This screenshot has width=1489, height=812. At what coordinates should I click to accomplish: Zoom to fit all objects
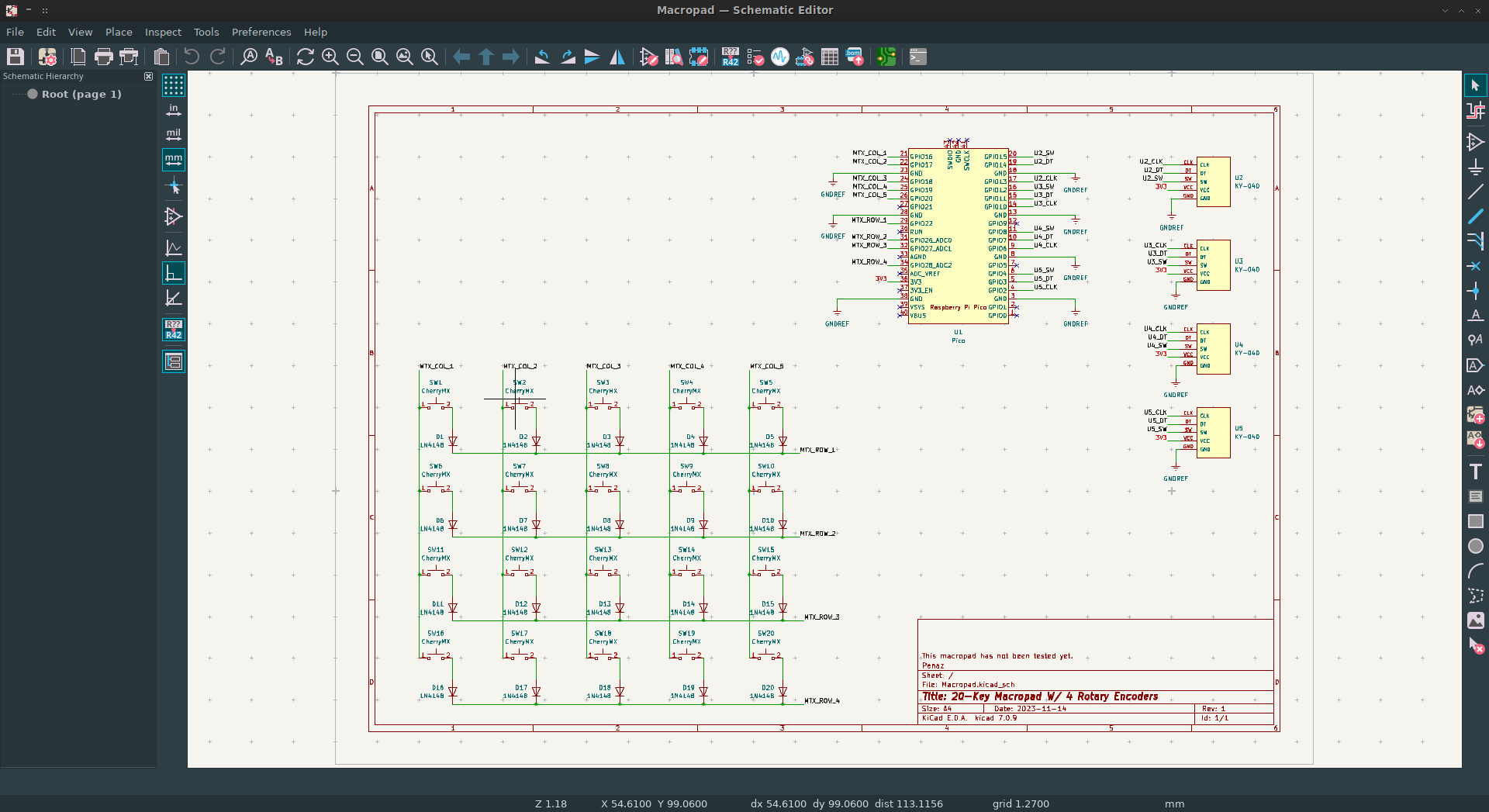click(405, 57)
